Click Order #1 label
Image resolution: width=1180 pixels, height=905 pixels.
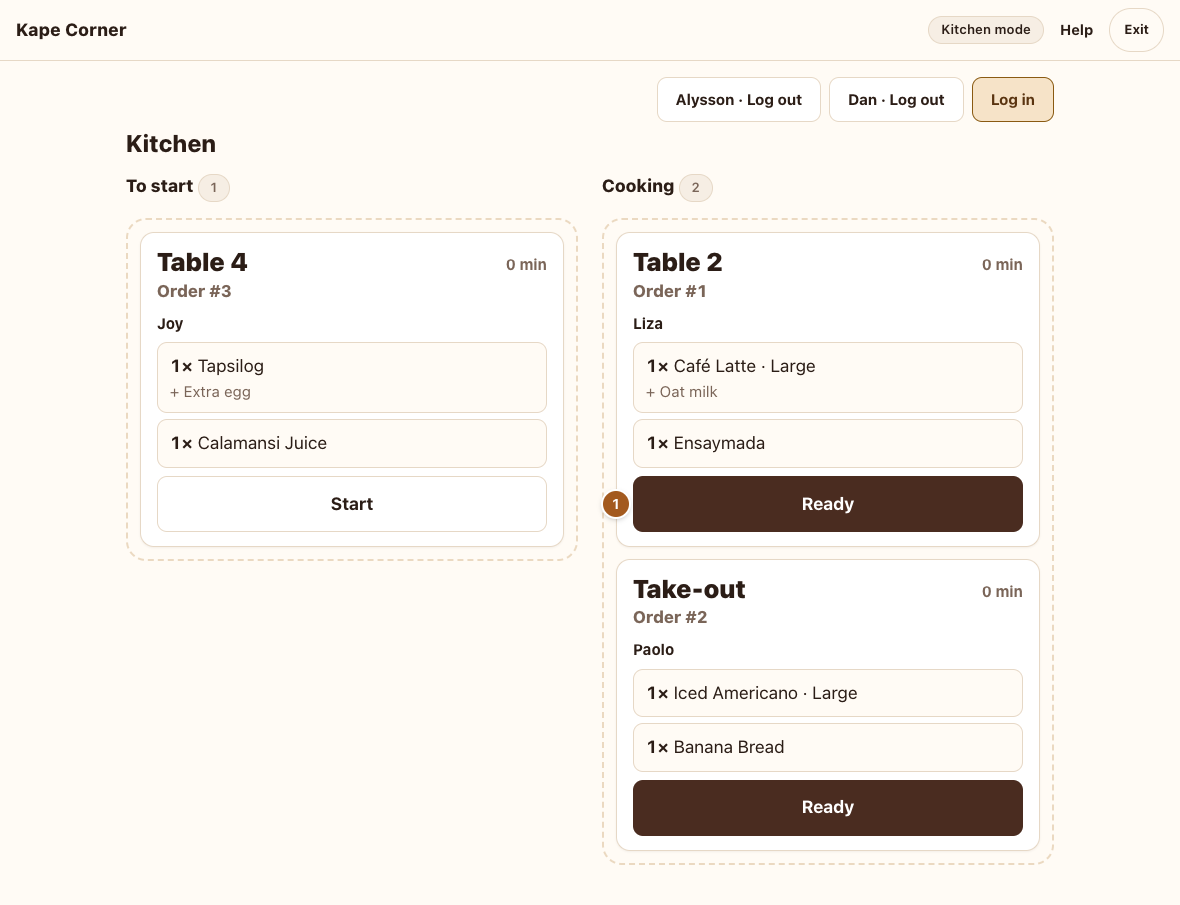(x=669, y=291)
